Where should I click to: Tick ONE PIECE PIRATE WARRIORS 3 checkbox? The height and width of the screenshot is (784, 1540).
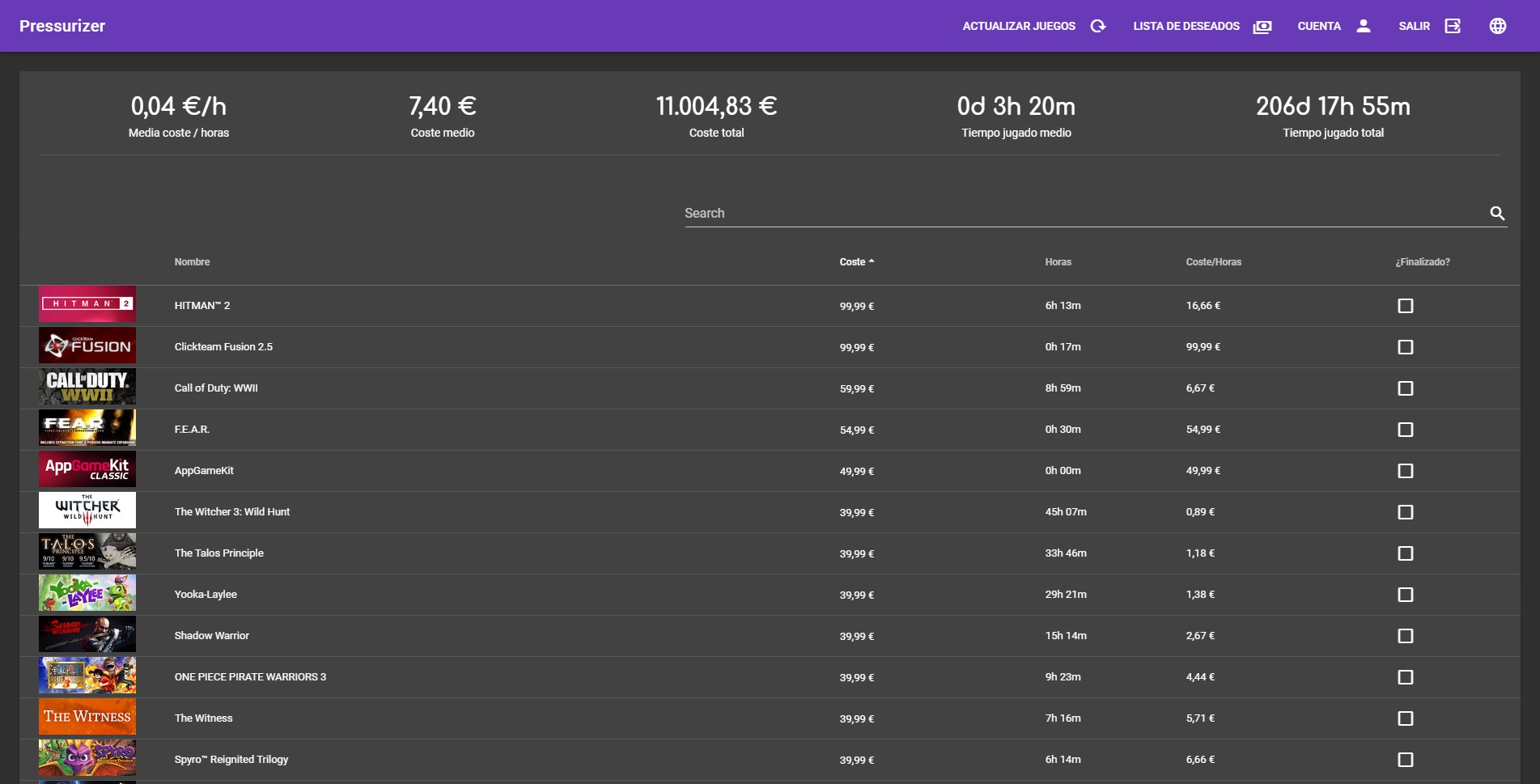click(1406, 677)
